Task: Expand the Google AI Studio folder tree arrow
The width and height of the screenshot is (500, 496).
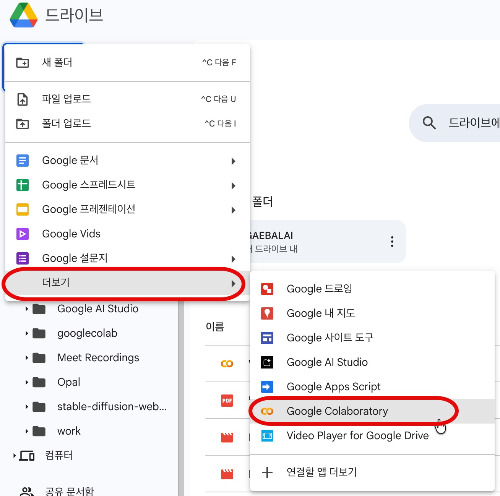Action: pyautogui.click(x=26, y=309)
